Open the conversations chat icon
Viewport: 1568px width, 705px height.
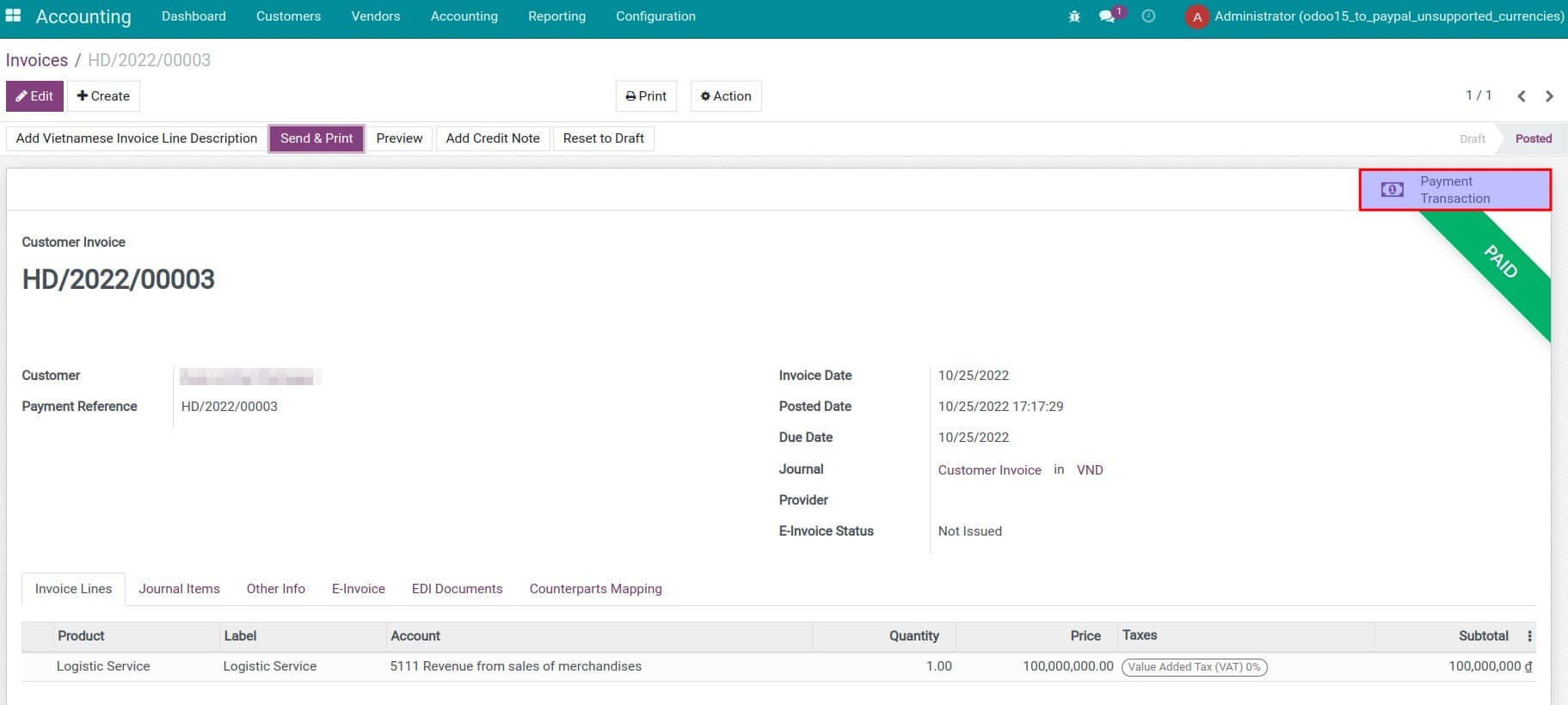point(1107,16)
